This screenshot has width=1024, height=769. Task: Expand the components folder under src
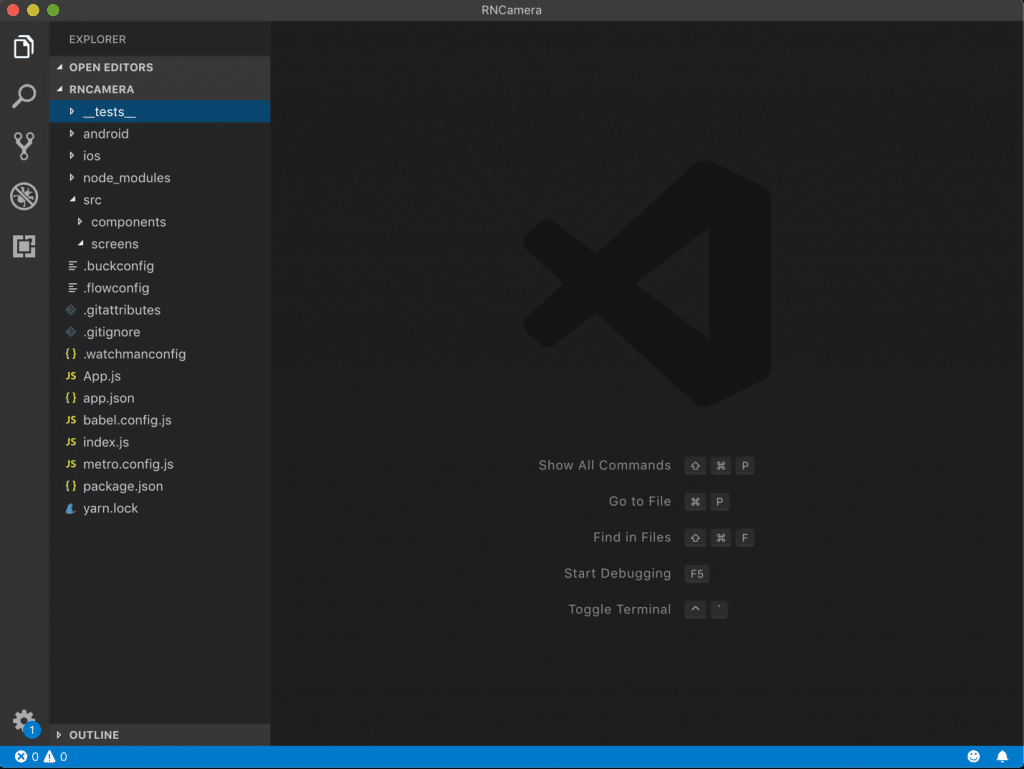click(128, 222)
